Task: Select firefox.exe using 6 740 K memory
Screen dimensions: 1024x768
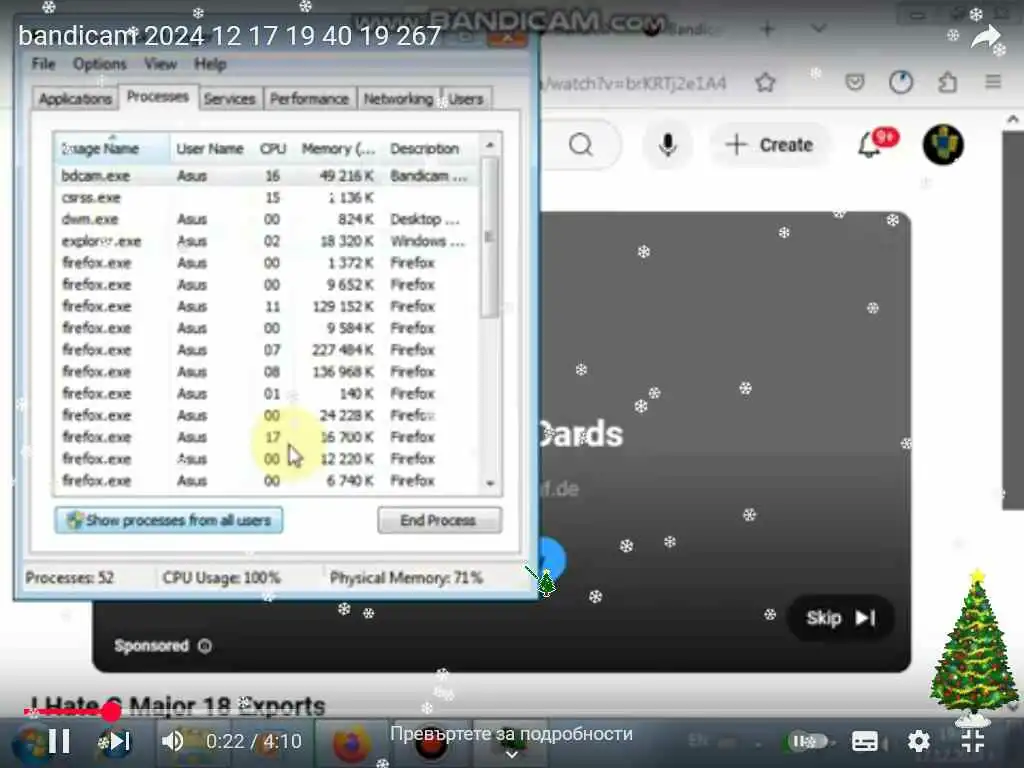Action: click(x=268, y=481)
